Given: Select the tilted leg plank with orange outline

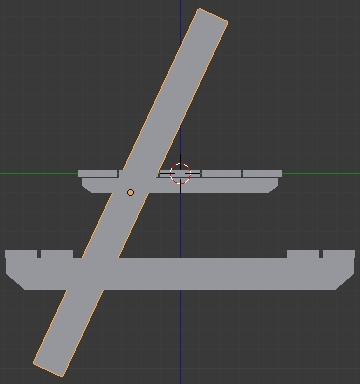Looking at the screenshot, I should pyautogui.click(x=131, y=192).
